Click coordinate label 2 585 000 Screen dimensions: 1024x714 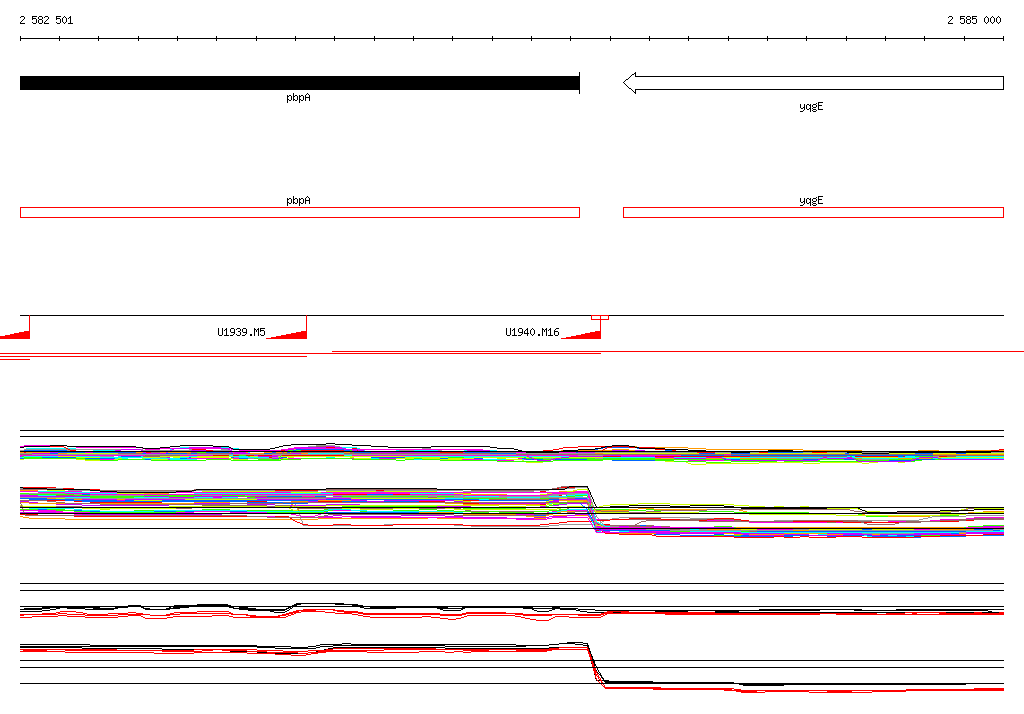pos(974,20)
